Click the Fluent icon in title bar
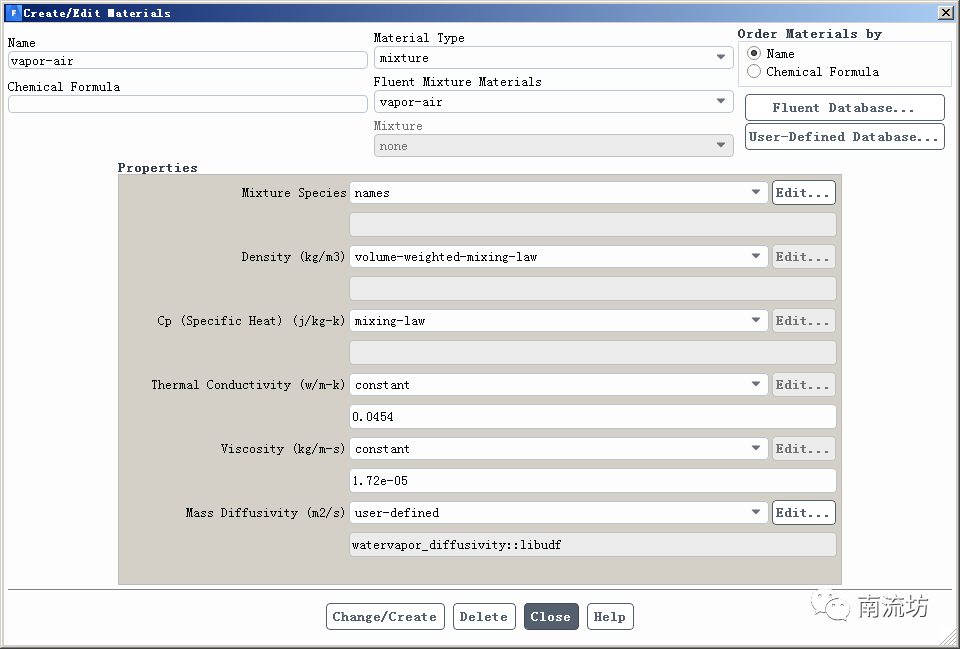The height and width of the screenshot is (649, 960). 13,13
